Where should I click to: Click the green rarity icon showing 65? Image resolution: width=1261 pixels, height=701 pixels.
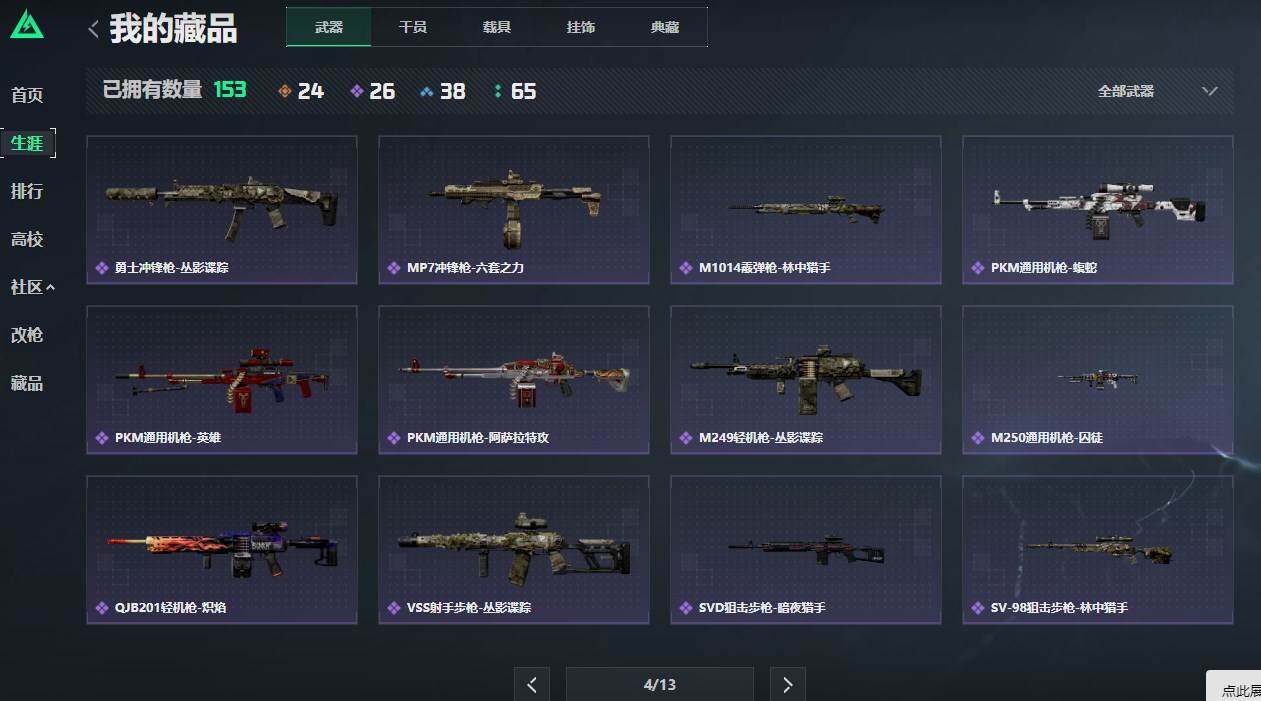(x=498, y=91)
